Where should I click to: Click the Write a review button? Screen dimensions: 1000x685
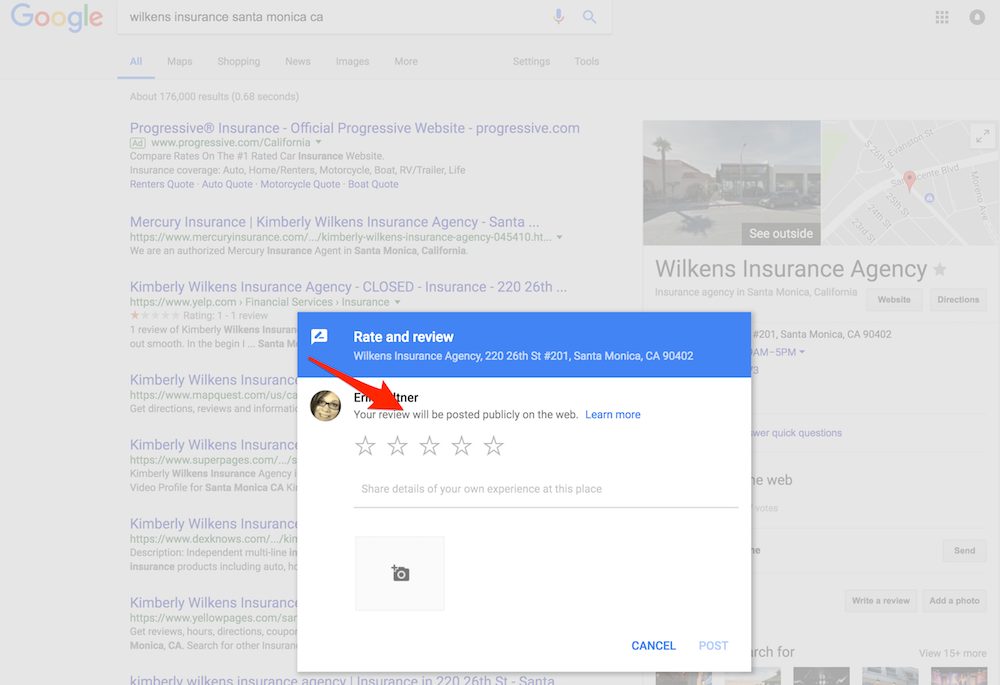(x=881, y=601)
